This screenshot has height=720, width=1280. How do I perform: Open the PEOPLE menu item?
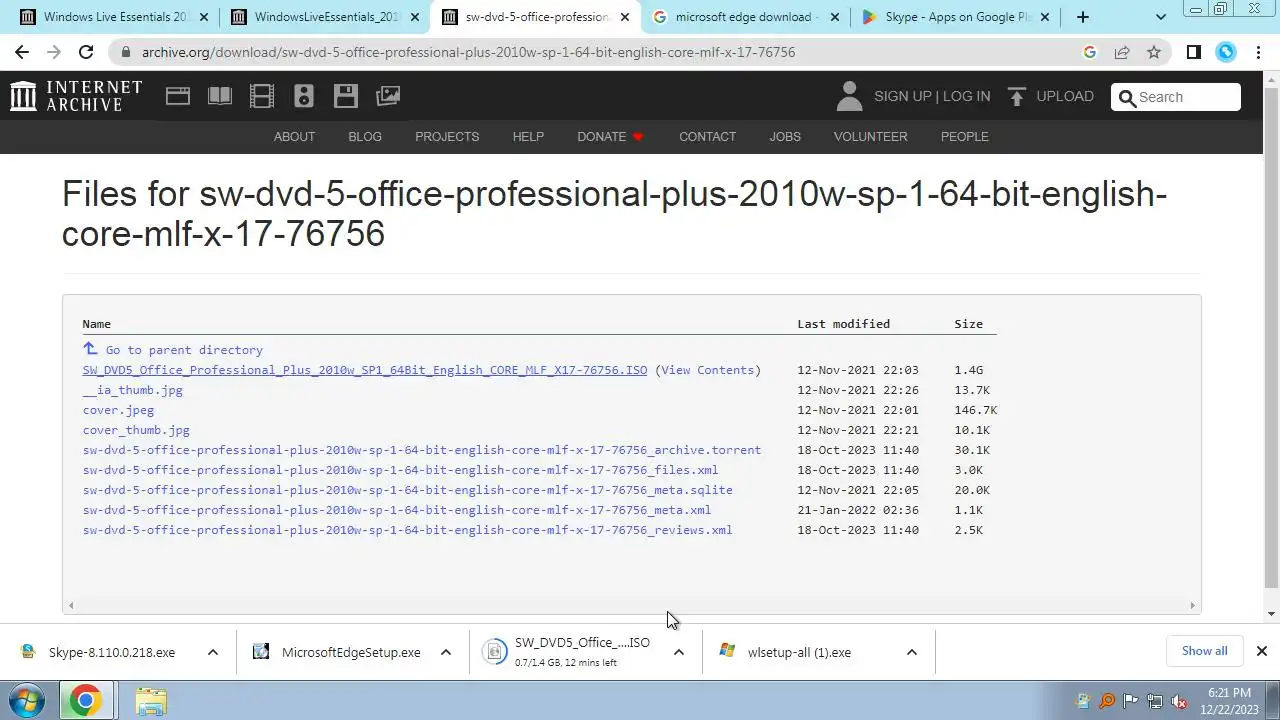(964, 137)
